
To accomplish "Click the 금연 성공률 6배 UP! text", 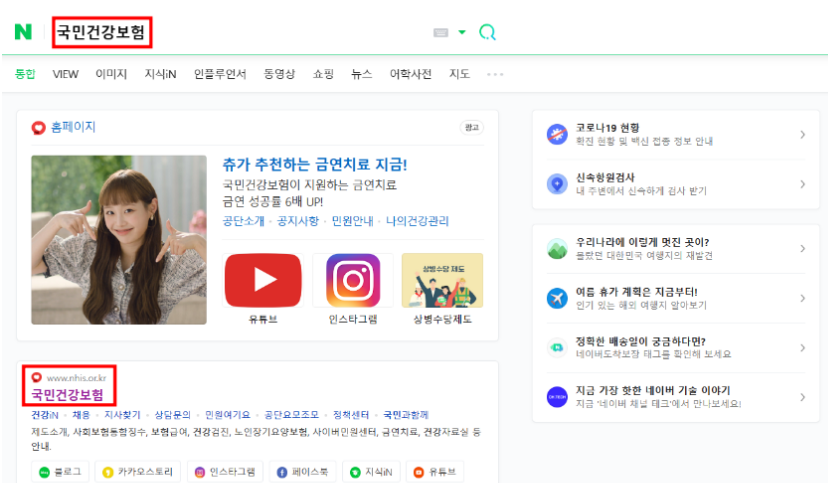I will (x=272, y=202).
